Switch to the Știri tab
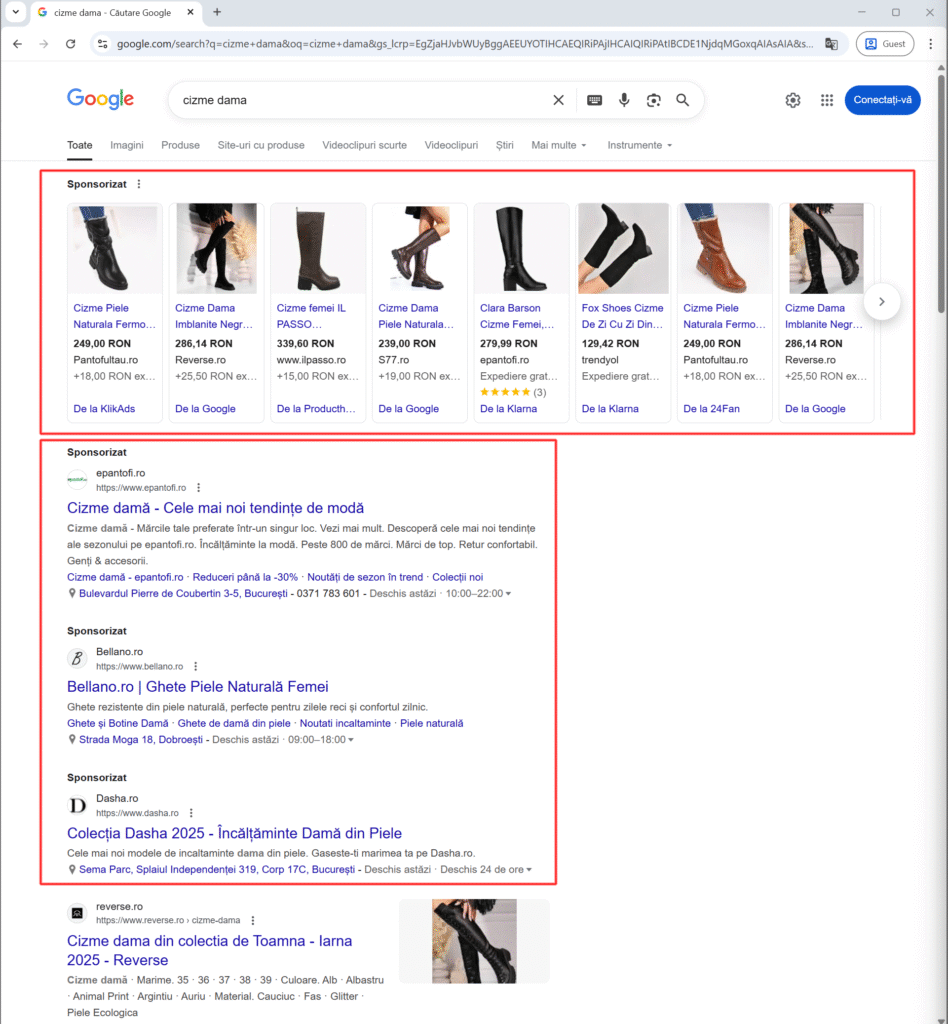The width and height of the screenshot is (948, 1024). tap(505, 145)
